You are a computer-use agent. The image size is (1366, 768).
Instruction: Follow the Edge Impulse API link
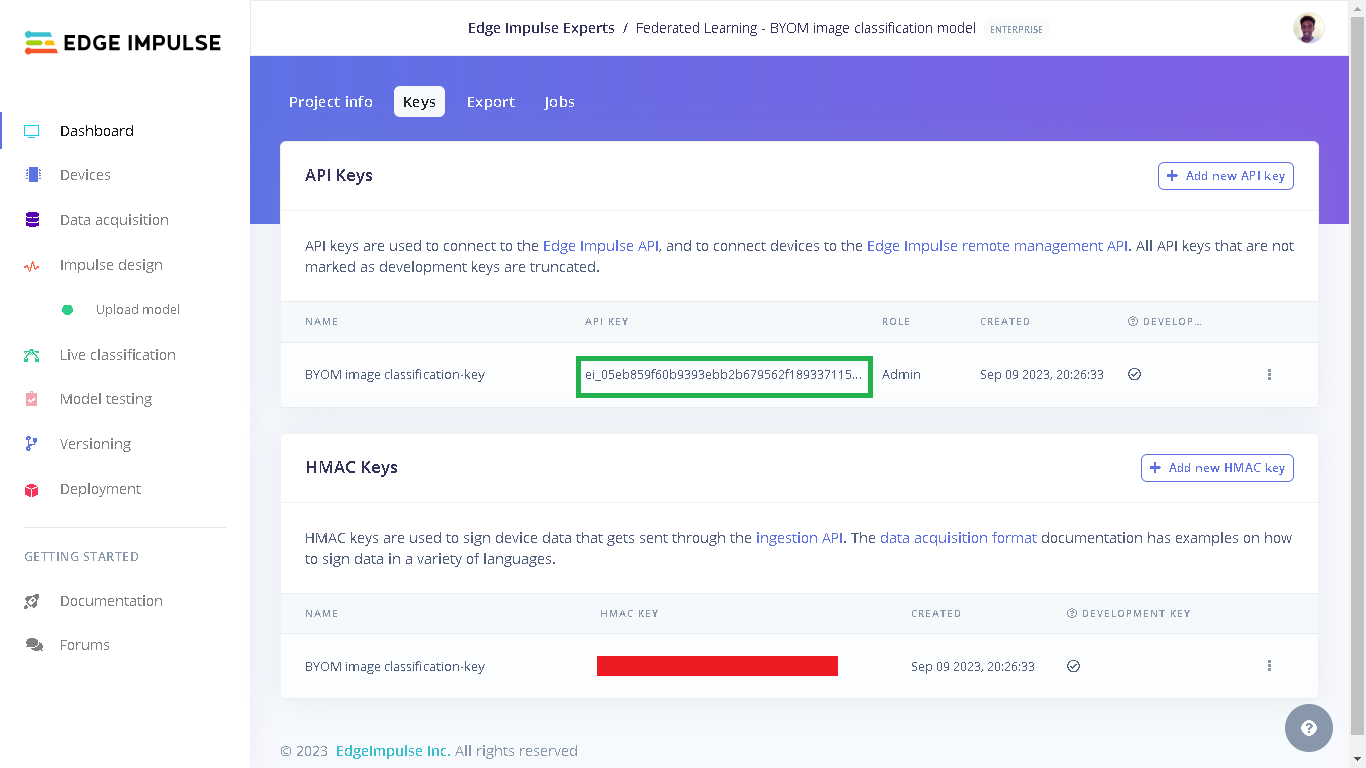[x=601, y=246]
